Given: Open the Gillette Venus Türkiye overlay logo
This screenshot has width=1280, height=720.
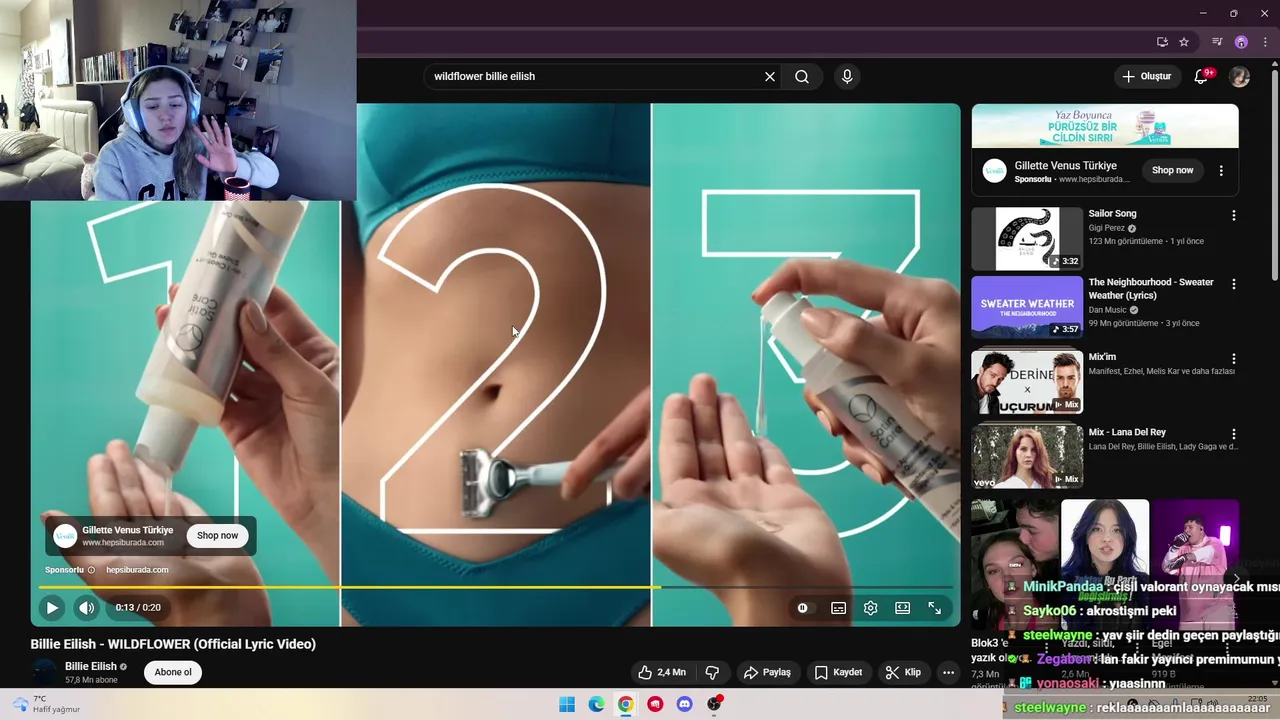Looking at the screenshot, I should [x=65, y=535].
